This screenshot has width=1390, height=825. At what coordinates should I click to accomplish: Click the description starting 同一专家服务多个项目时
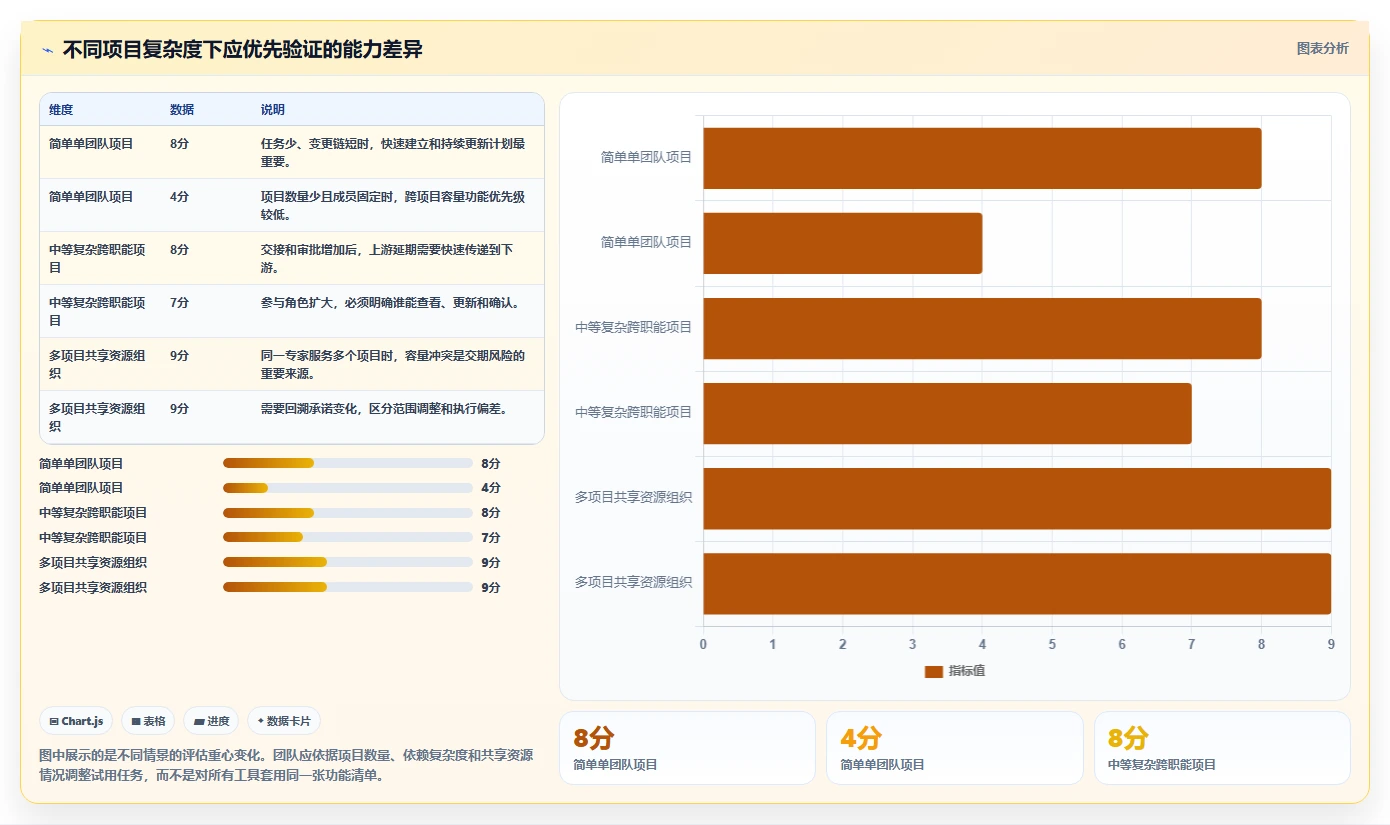(393, 364)
